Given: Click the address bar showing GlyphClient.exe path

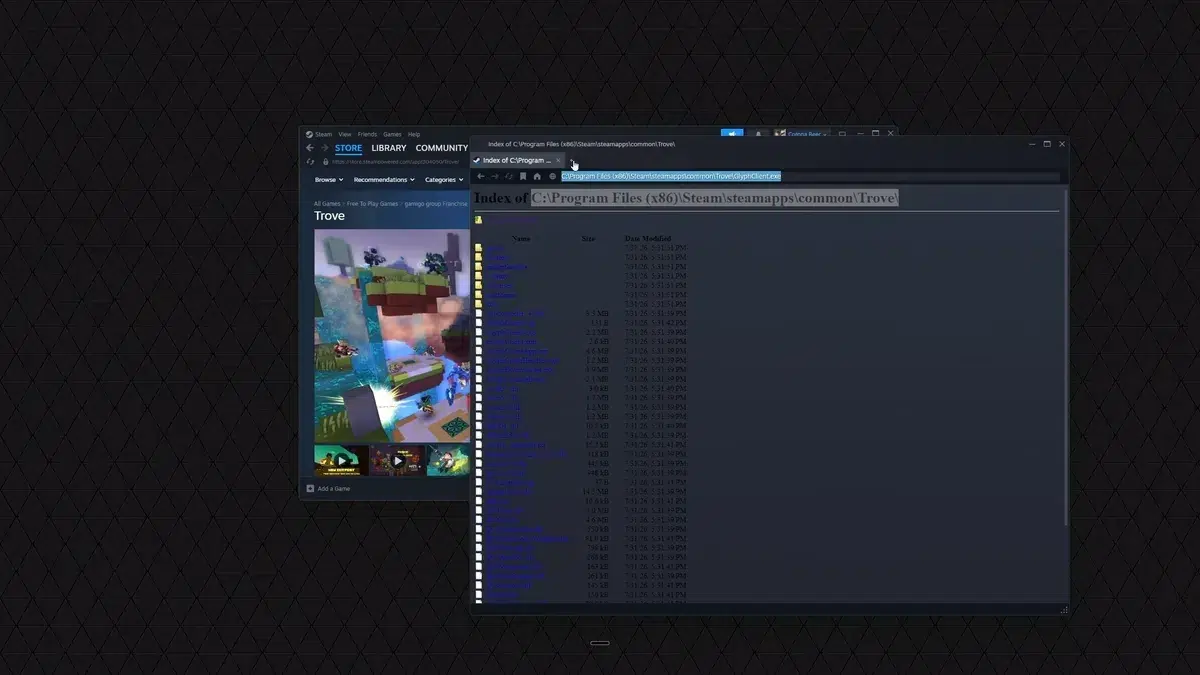Looking at the screenshot, I should tap(808, 176).
